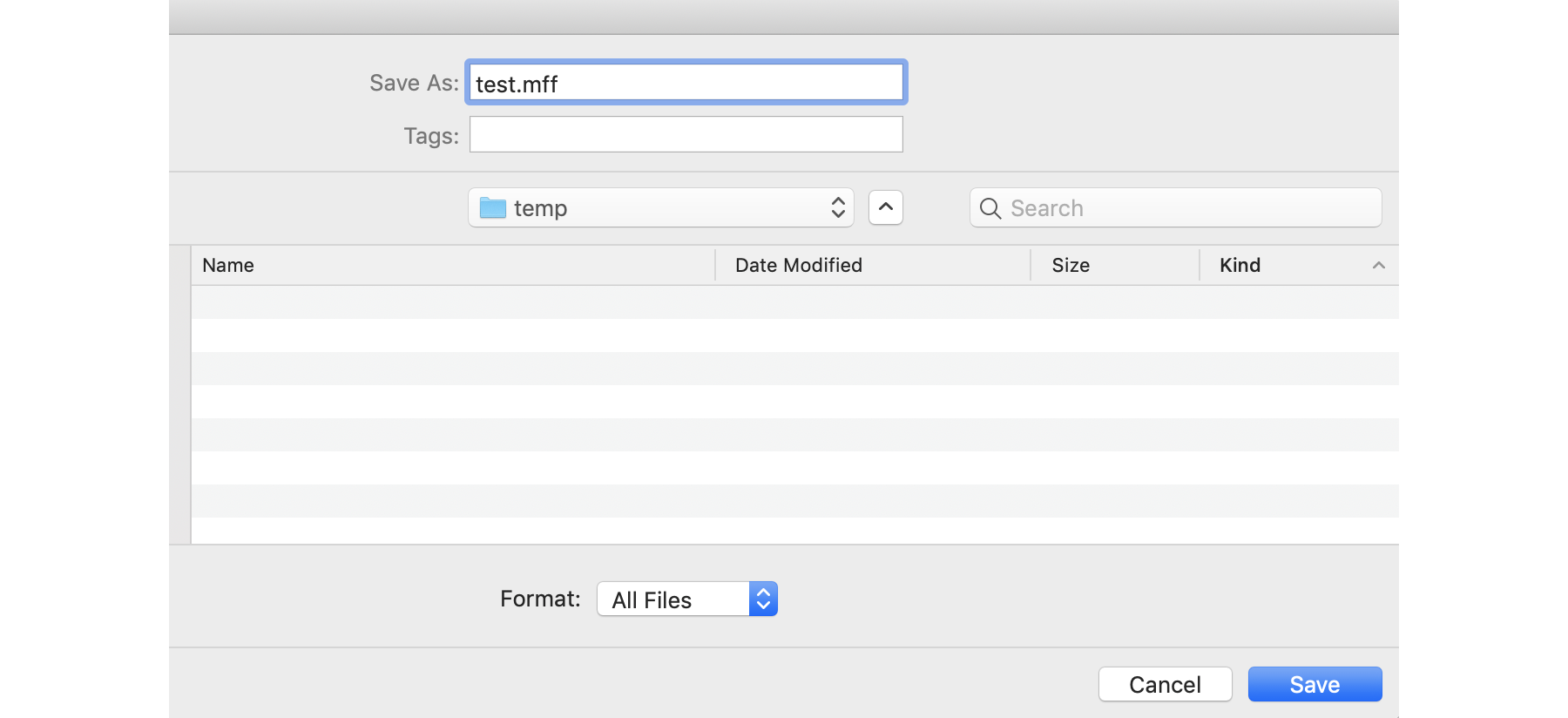Open the temp folder location popup
Viewport: 1568px width, 718px height.
coord(660,207)
